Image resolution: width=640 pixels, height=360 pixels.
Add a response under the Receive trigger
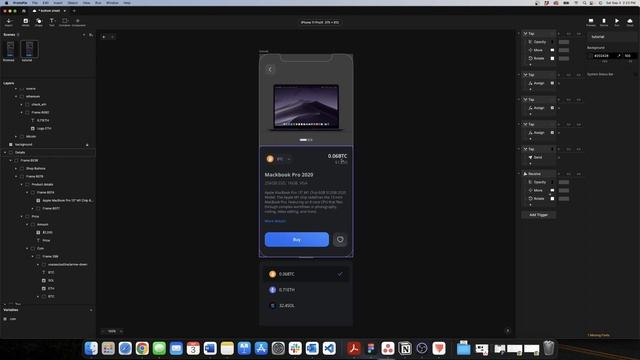point(530,205)
